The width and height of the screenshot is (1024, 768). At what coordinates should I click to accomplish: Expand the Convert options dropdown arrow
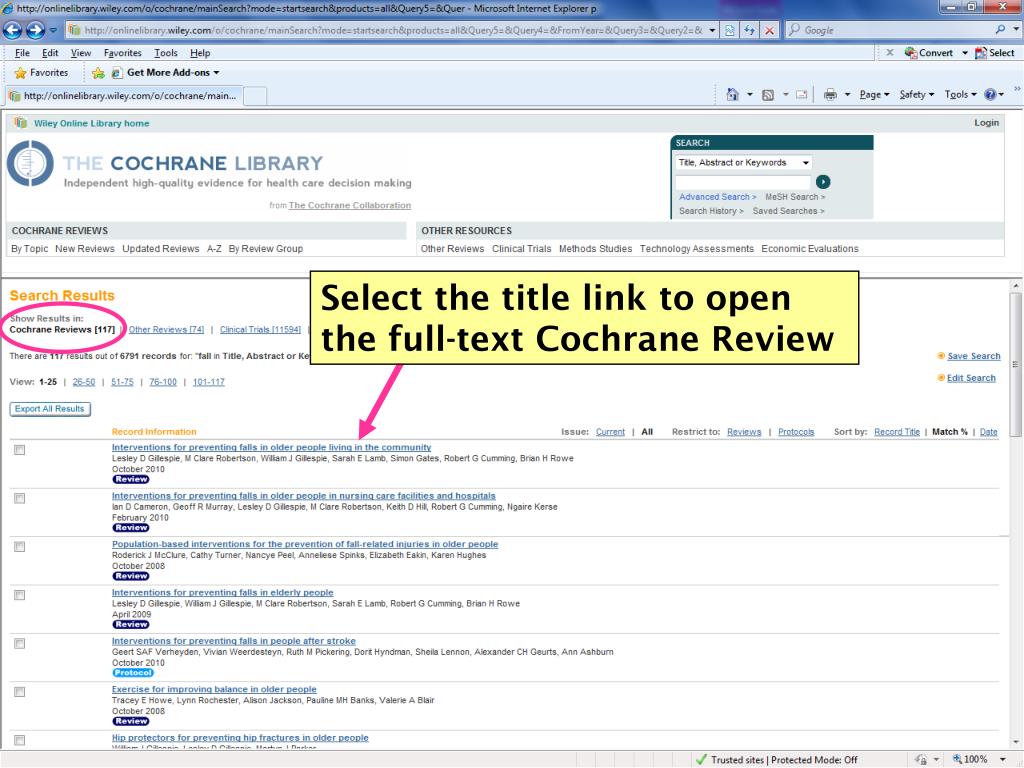pyautogui.click(x=965, y=53)
